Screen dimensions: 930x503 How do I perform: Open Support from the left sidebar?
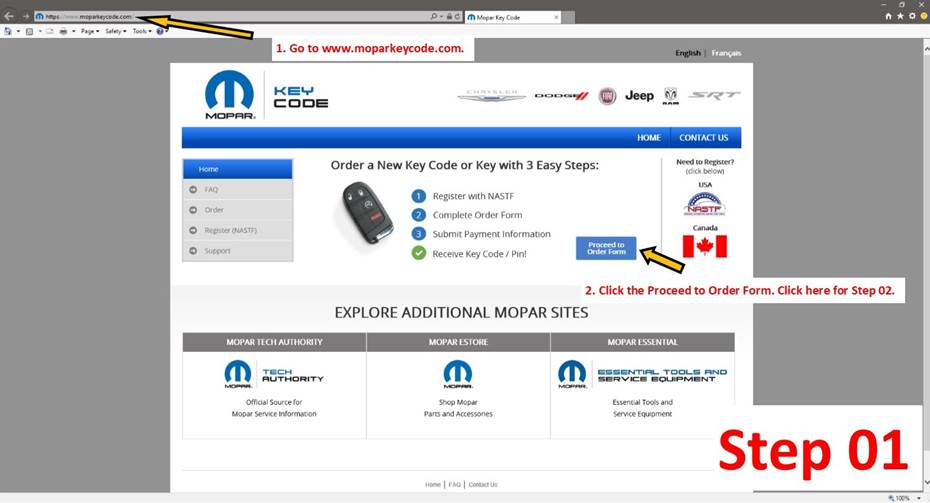(237, 251)
